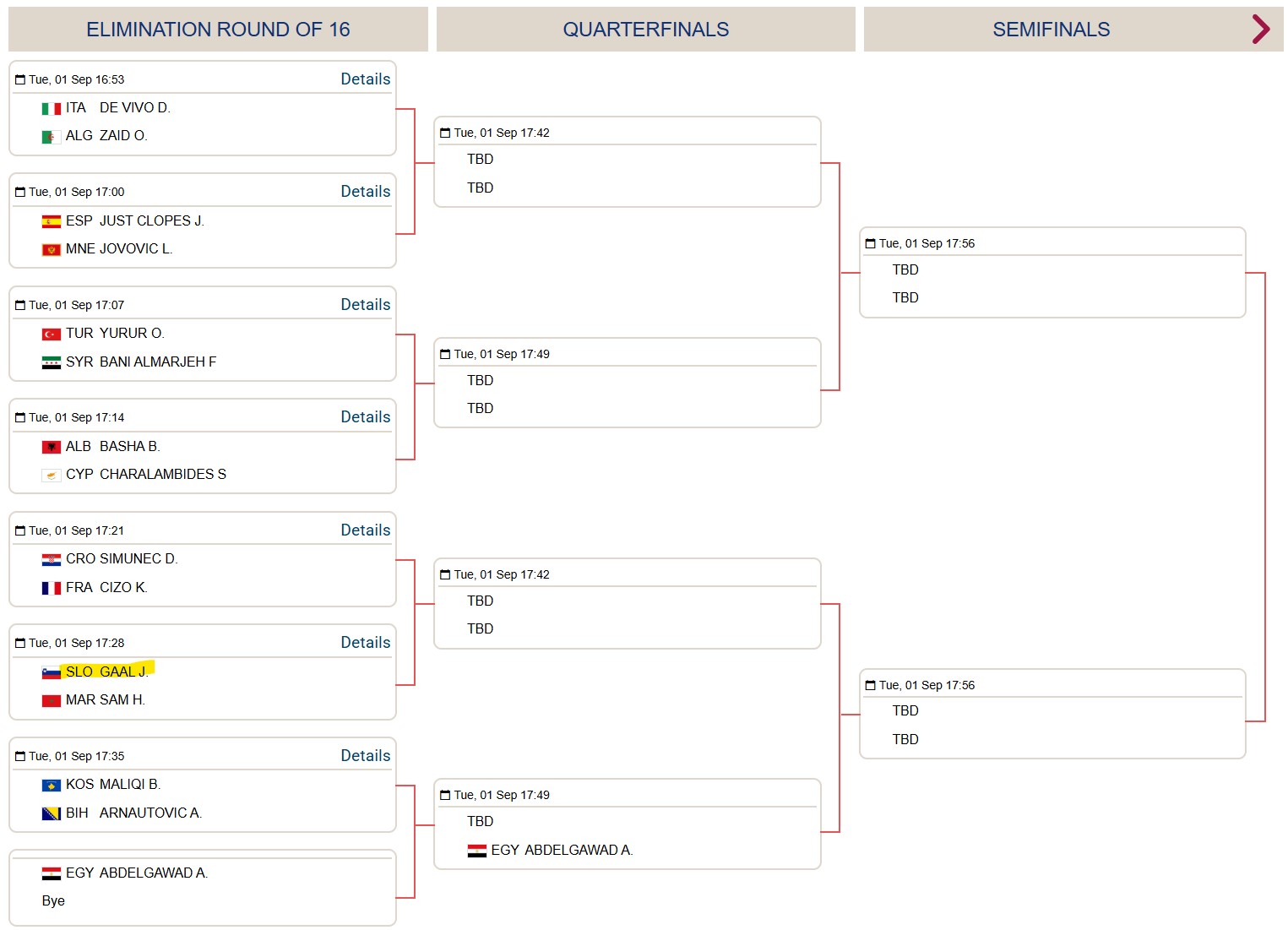The height and width of the screenshot is (930, 1288).
Task: Click the Turkey flag beside YURUR O.
Action: (52, 334)
